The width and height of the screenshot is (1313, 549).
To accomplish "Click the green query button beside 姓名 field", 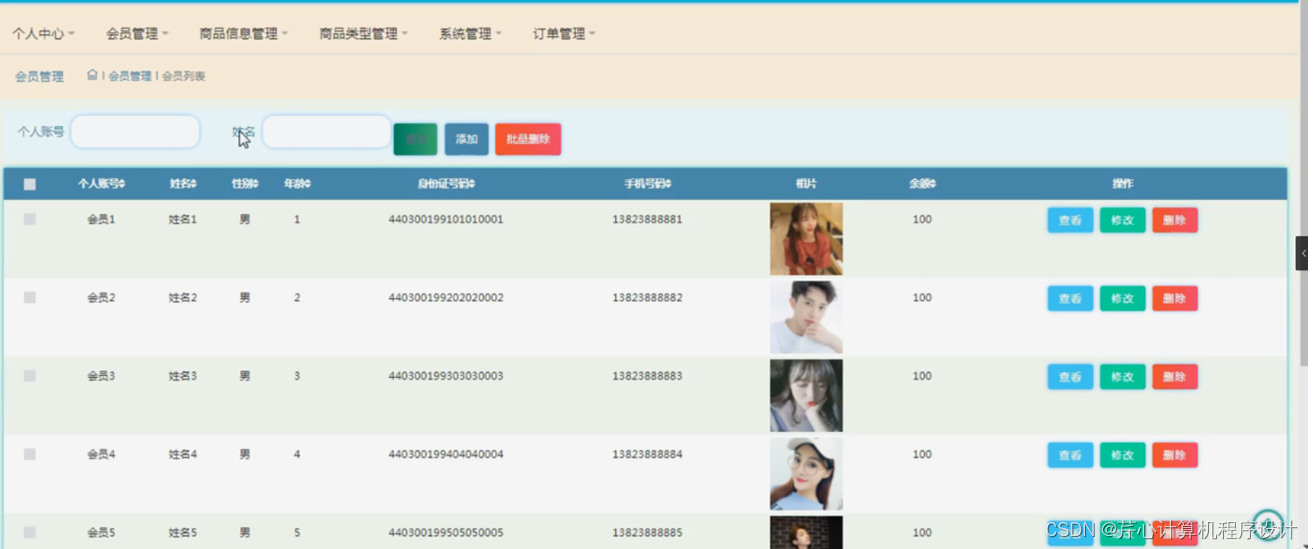I will [416, 139].
